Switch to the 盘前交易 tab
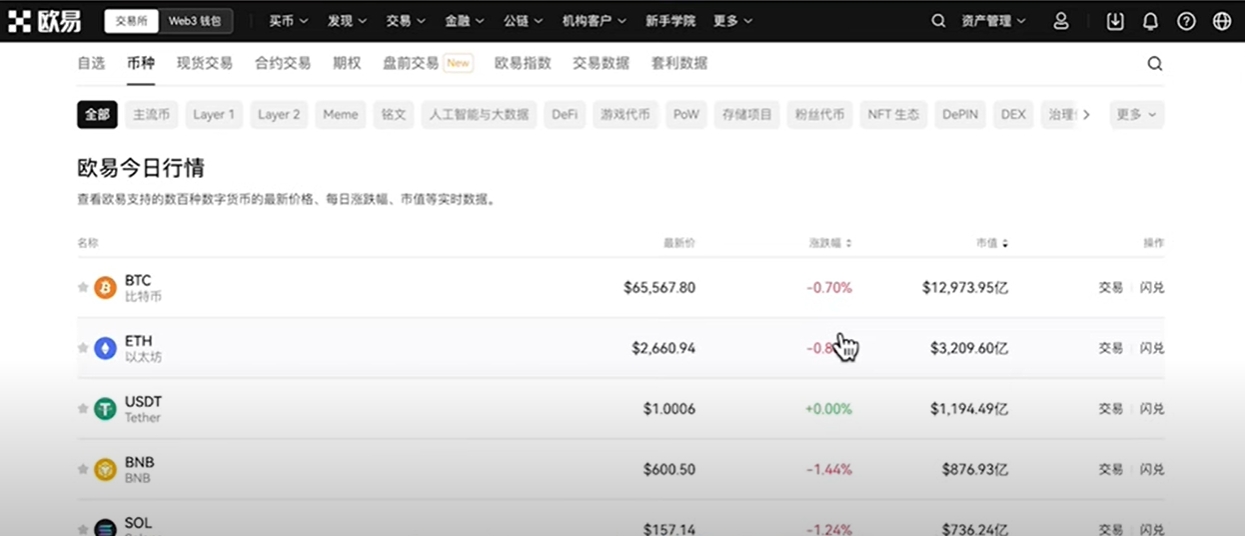 tap(411, 63)
